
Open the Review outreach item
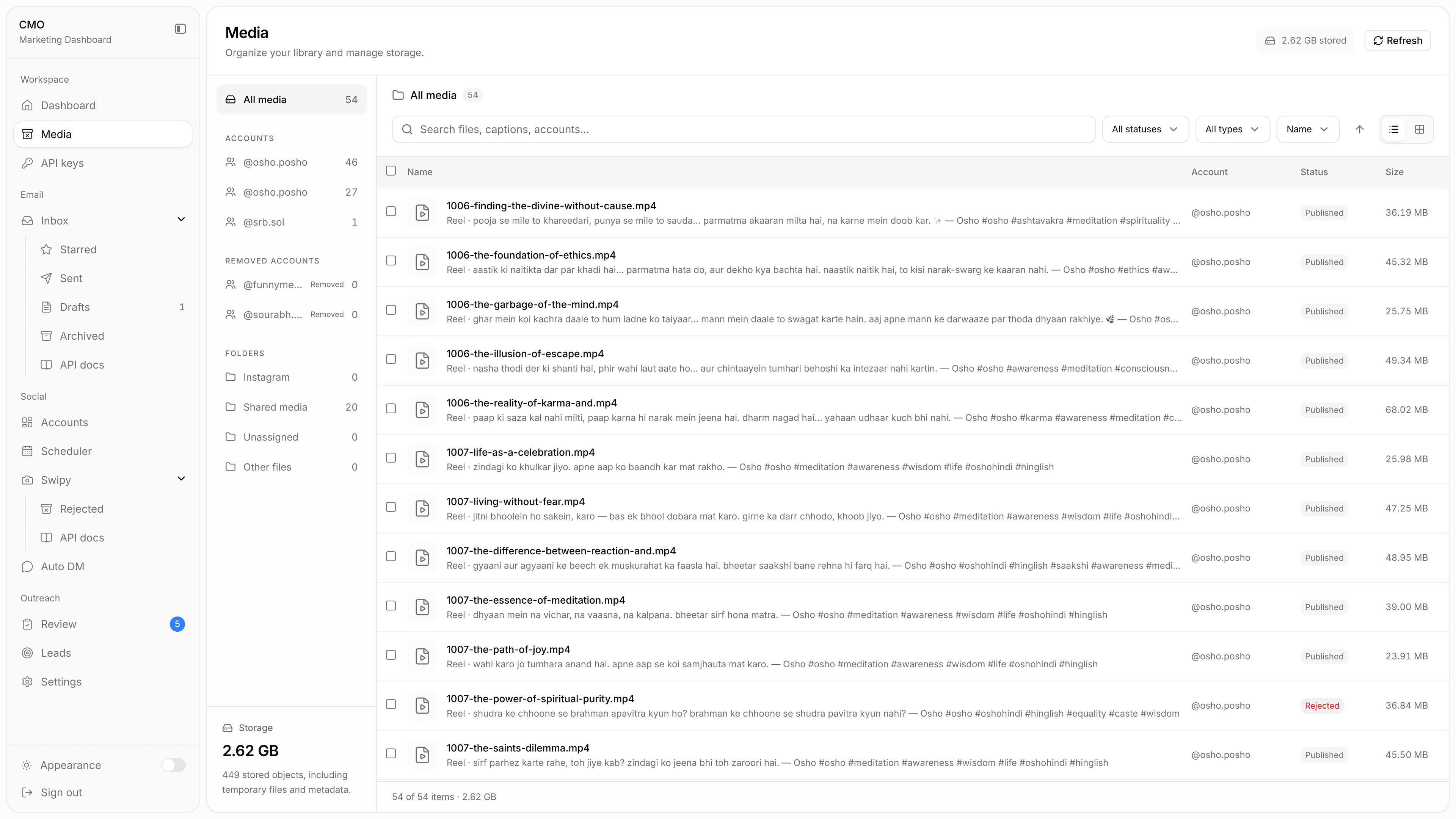pos(103,624)
